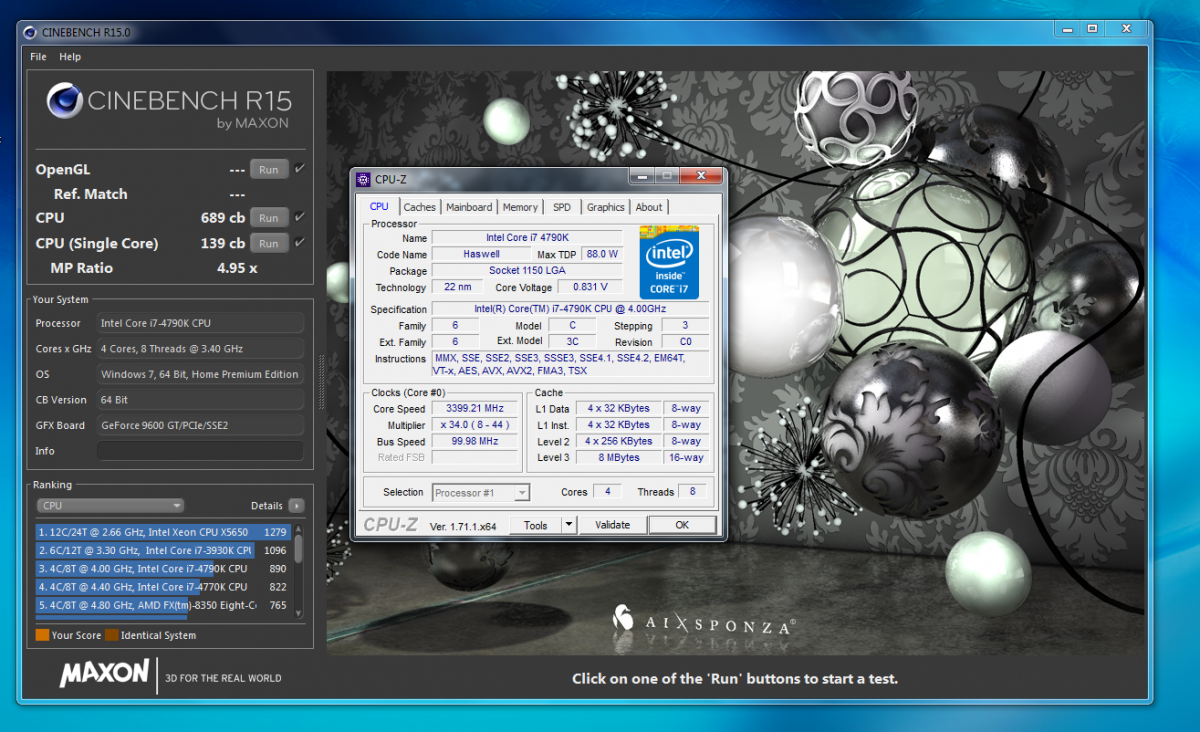The height and width of the screenshot is (732, 1200).
Task: Run the OpenGL benchmark test
Action: [x=269, y=170]
